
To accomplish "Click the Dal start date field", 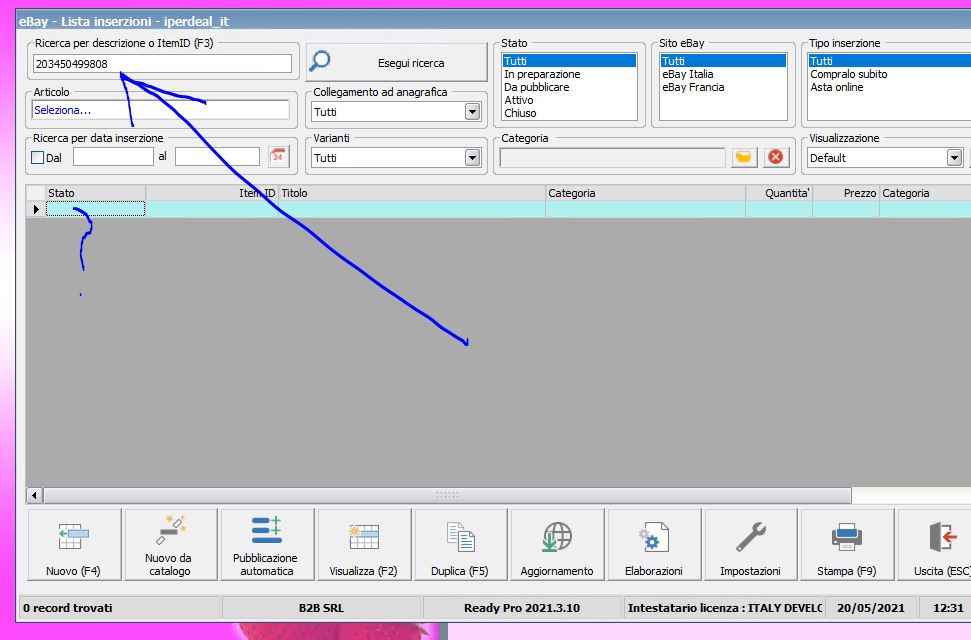I will coord(113,156).
